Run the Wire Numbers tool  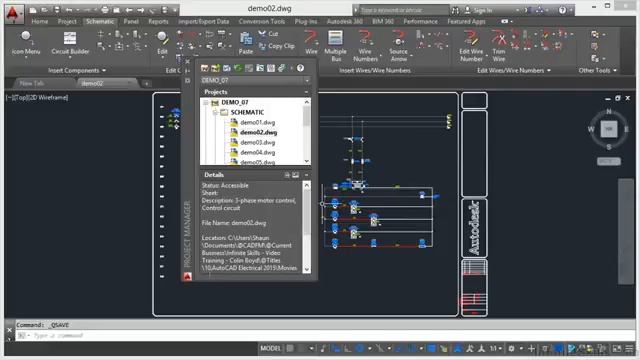pos(365,46)
